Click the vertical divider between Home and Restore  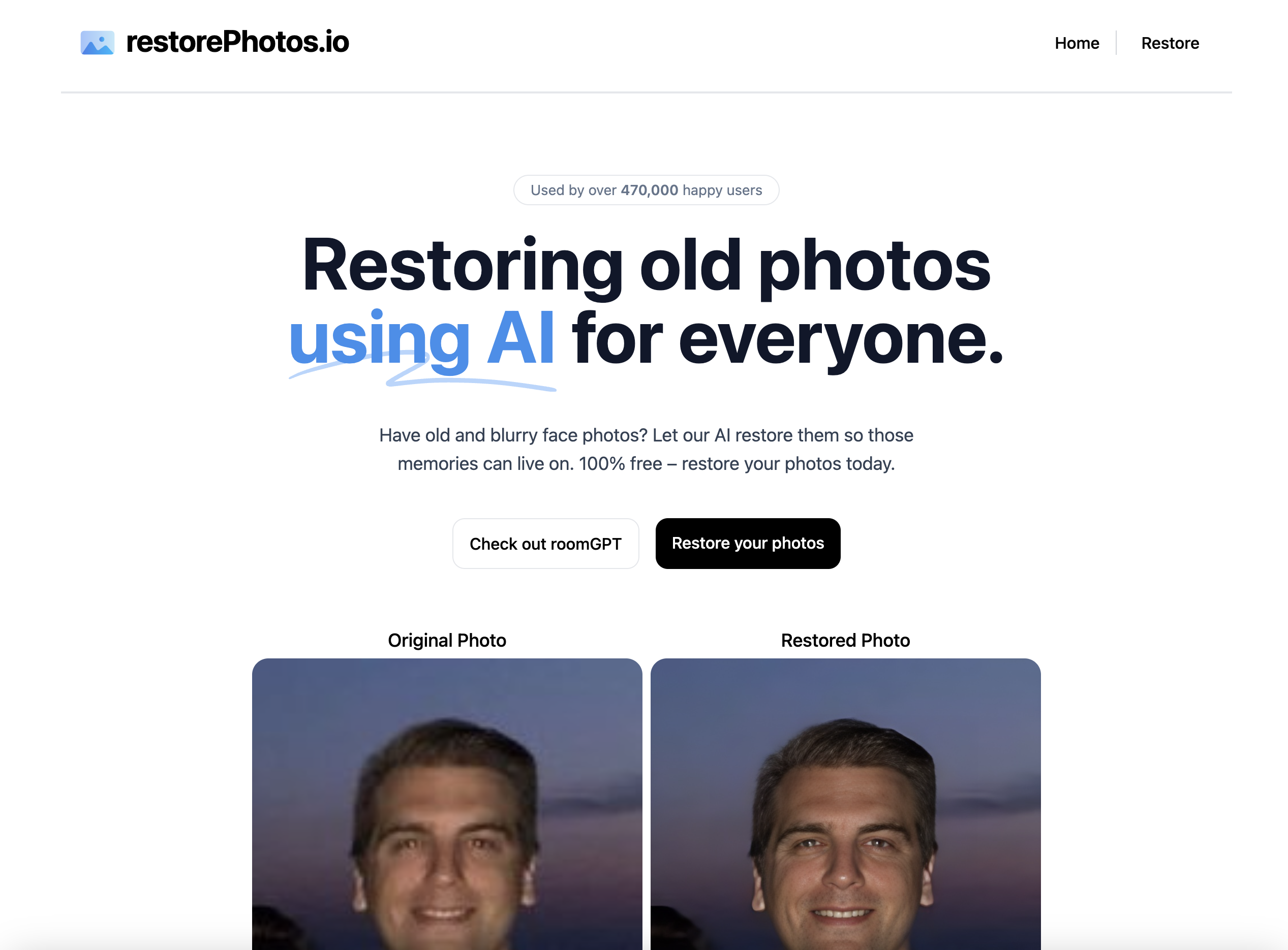1116,43
